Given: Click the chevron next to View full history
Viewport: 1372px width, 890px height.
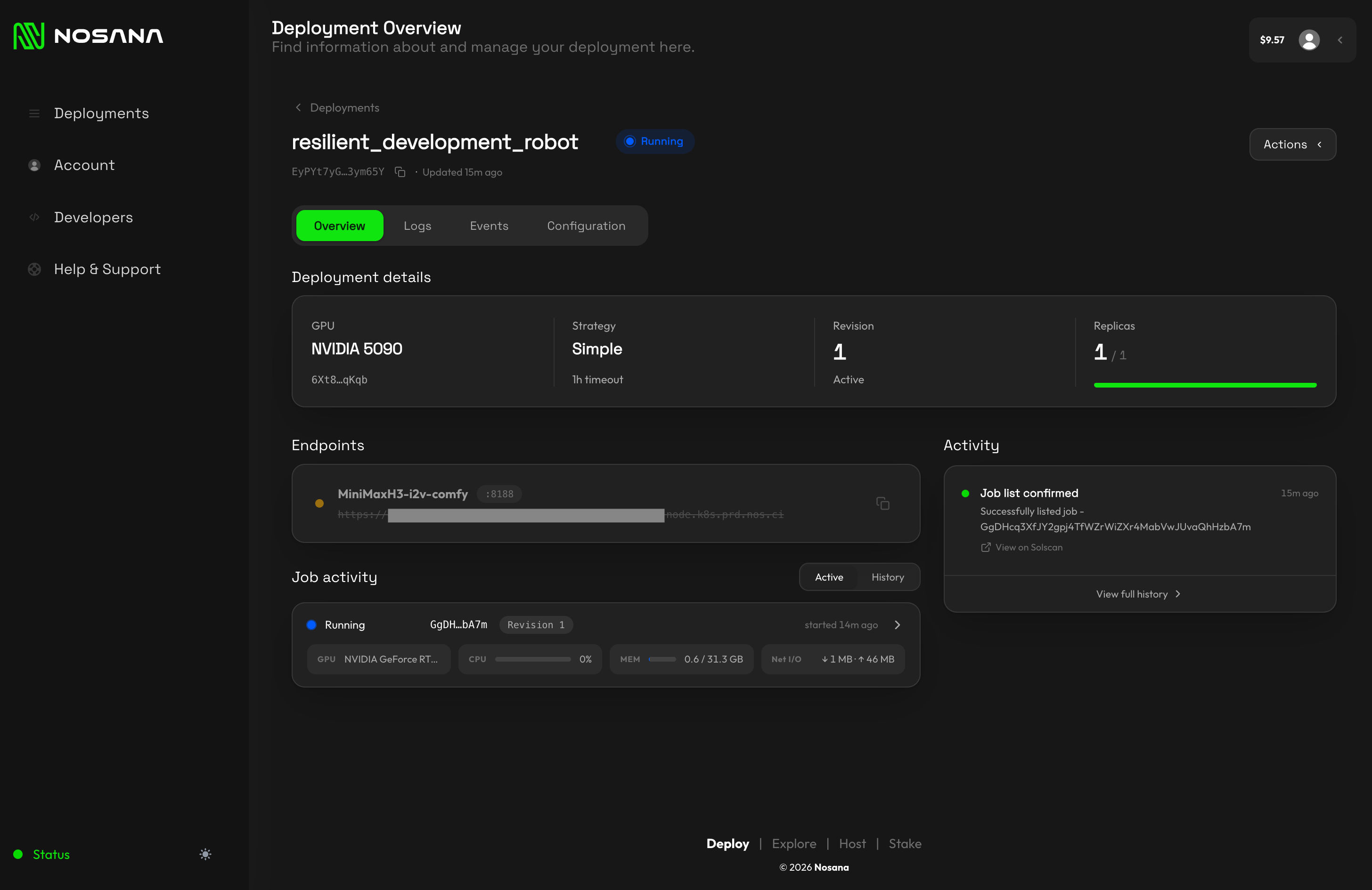Looking at the screenshot, I should click(1178, 594).
